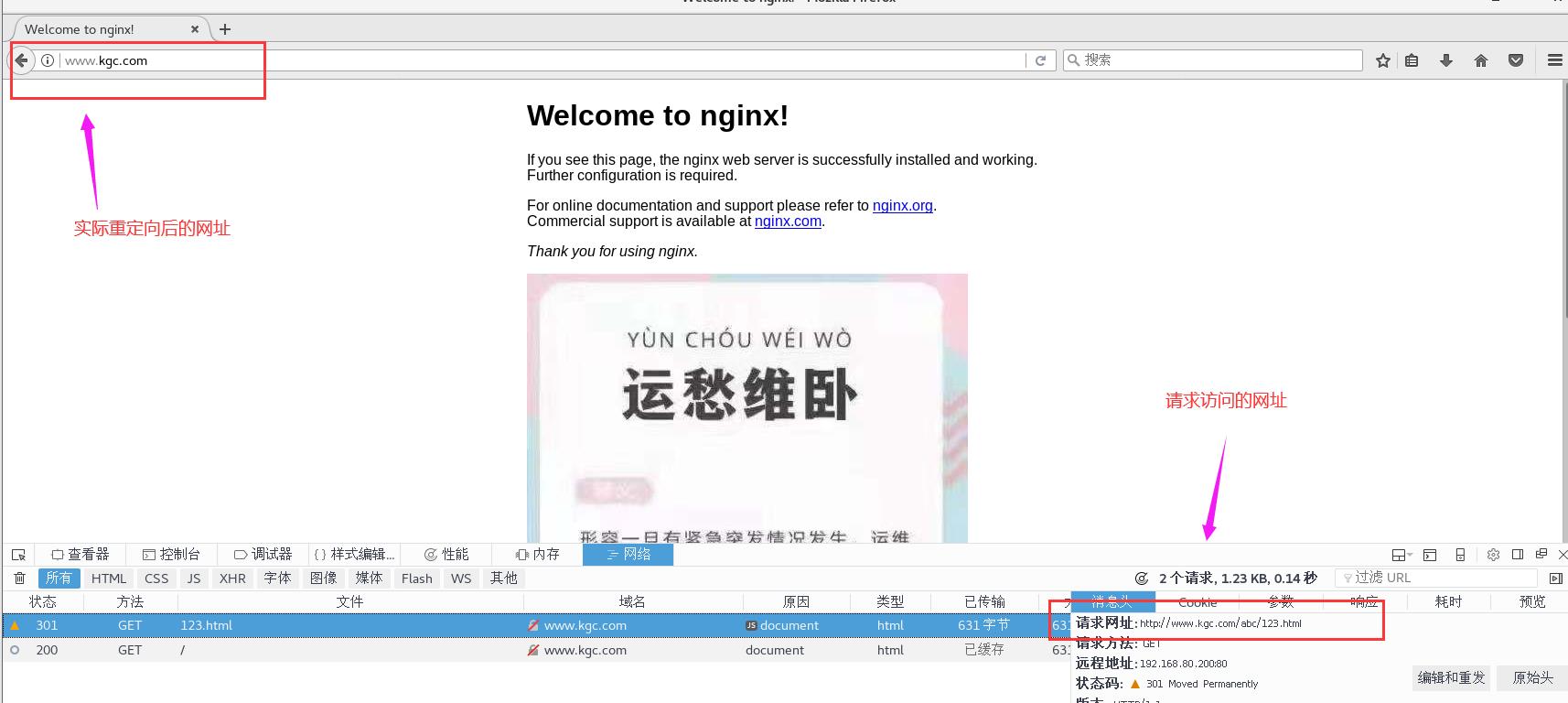Start performance analysis next to request summary

coord(1142,579)
